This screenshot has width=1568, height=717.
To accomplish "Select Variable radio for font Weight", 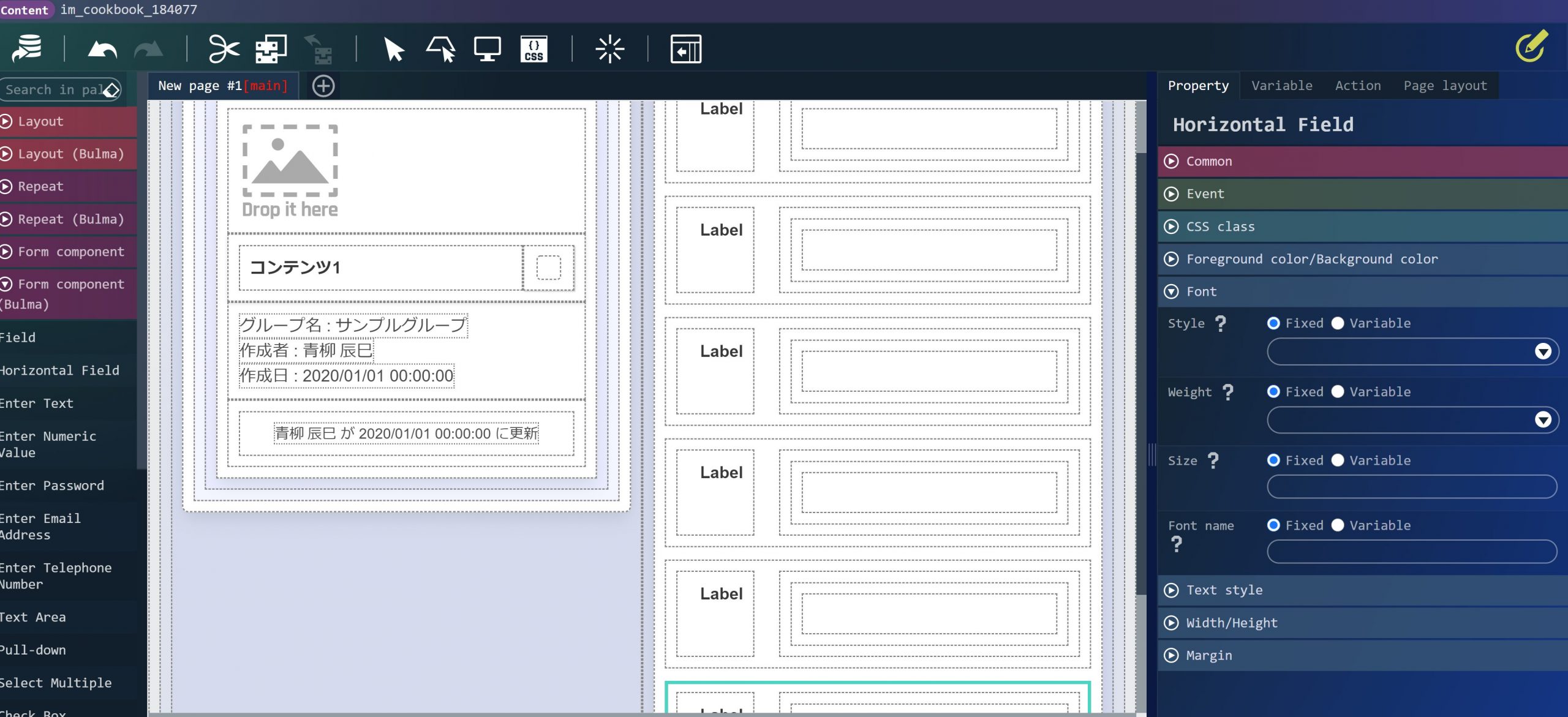I will point(1338,392).
